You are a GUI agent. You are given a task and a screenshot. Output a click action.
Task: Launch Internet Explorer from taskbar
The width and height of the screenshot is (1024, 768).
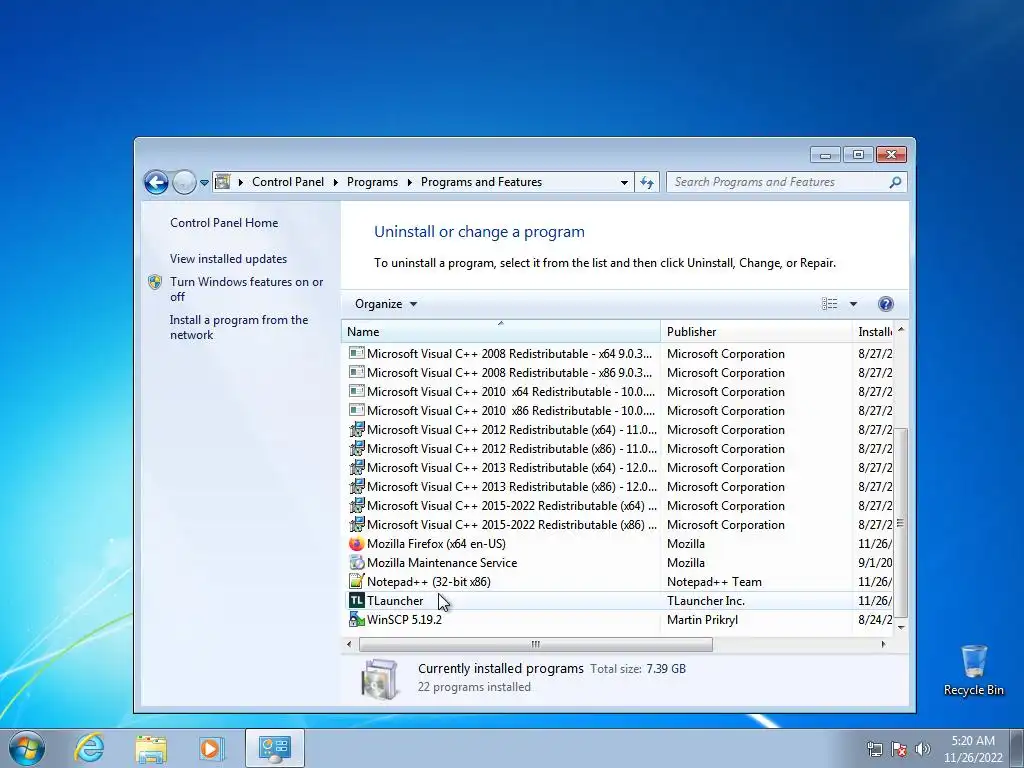(x=89, y=748)
